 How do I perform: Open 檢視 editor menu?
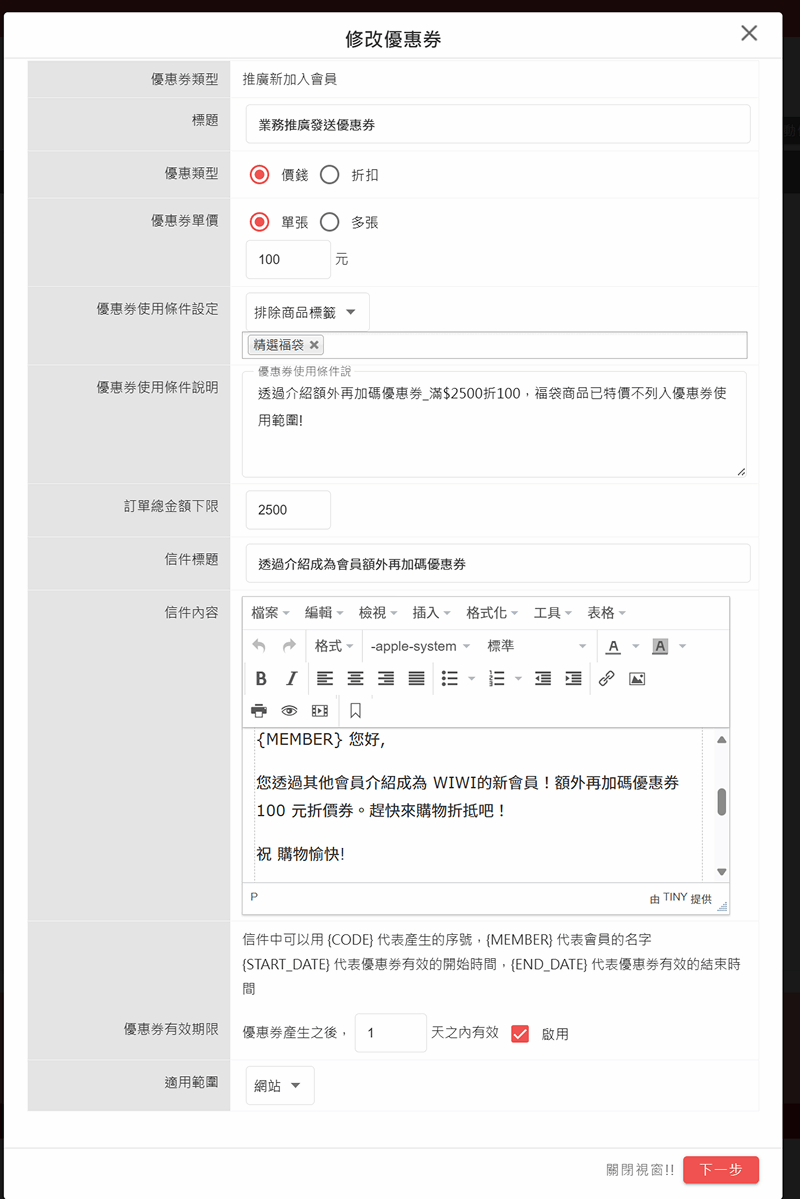tap(379, 613)
